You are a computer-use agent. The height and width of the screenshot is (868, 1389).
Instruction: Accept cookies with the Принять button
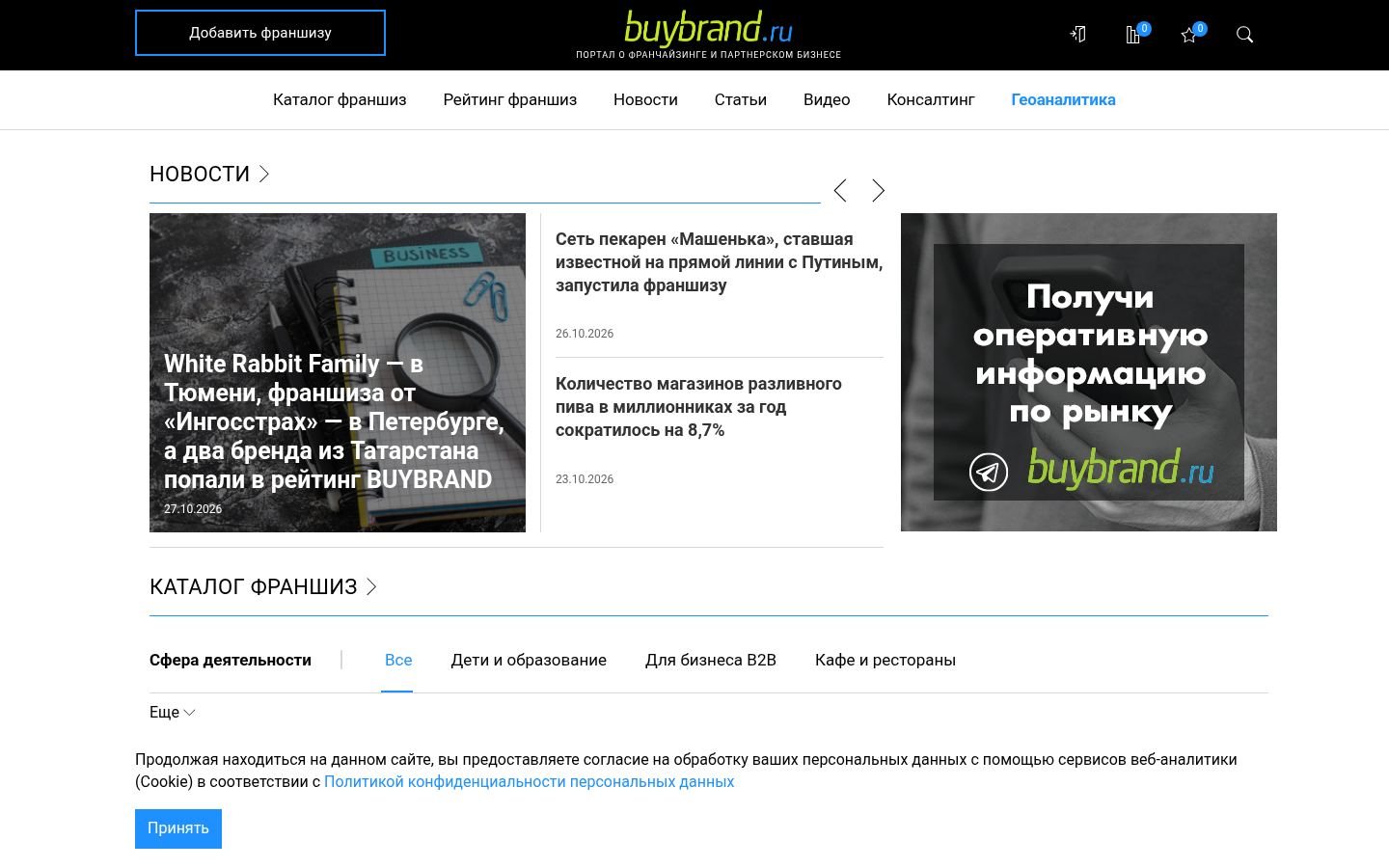tap(178, 828)
